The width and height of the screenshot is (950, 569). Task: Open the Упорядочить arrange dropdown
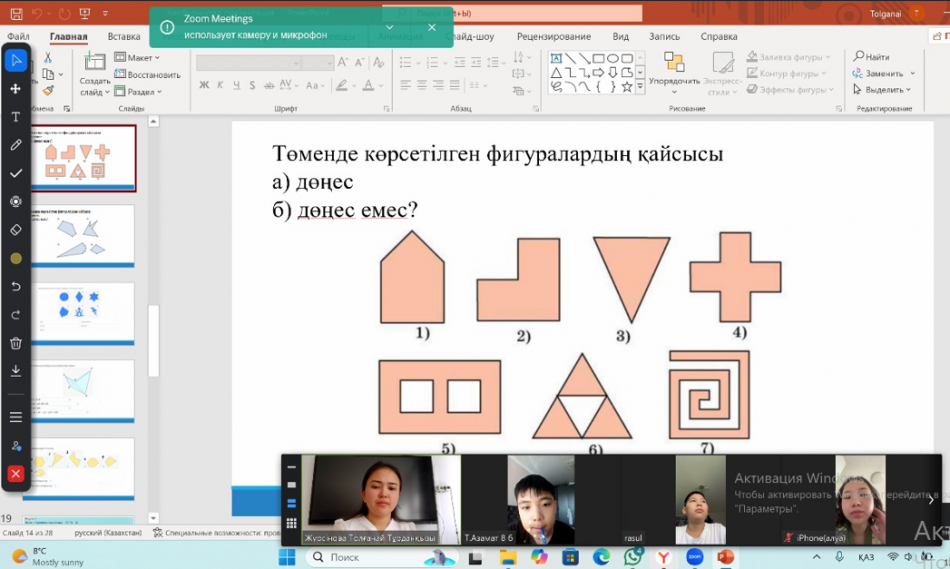tap(674, 73)
